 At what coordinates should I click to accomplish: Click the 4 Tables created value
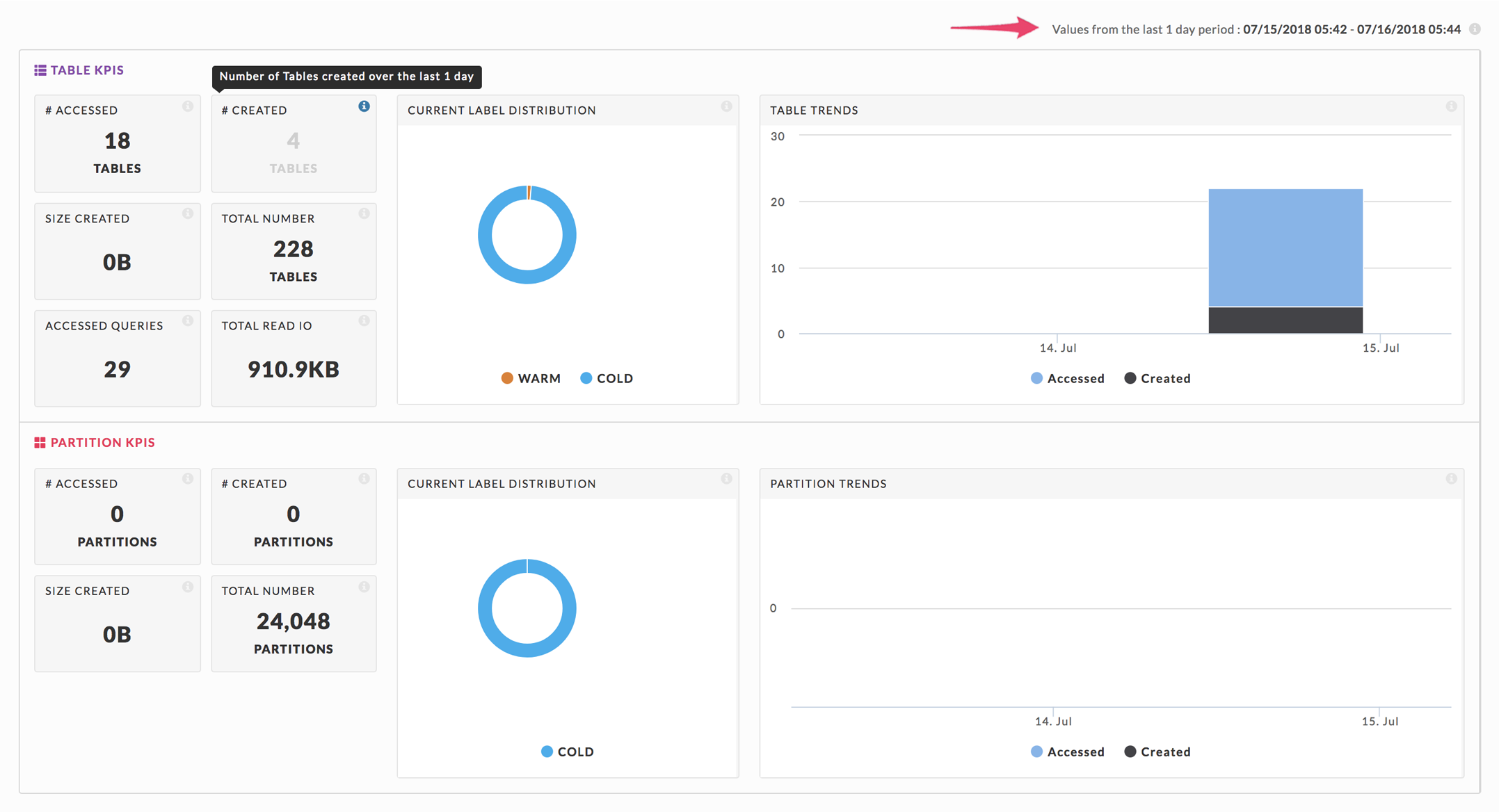[294, 141]
